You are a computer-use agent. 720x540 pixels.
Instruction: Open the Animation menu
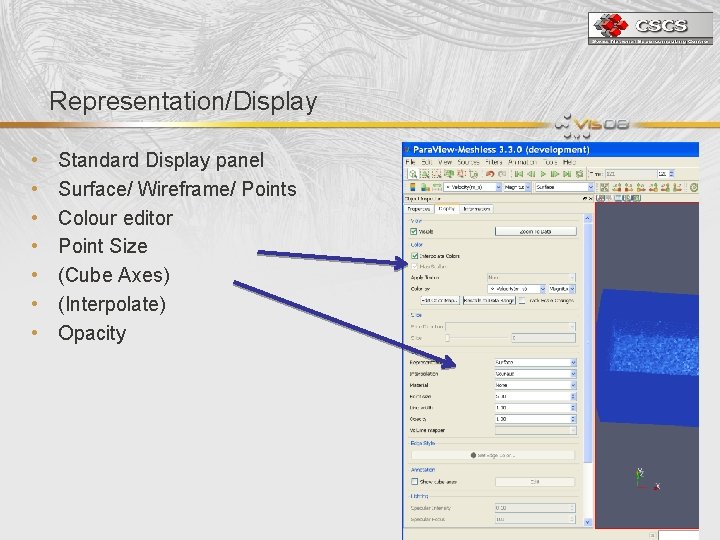click(522, 162)
